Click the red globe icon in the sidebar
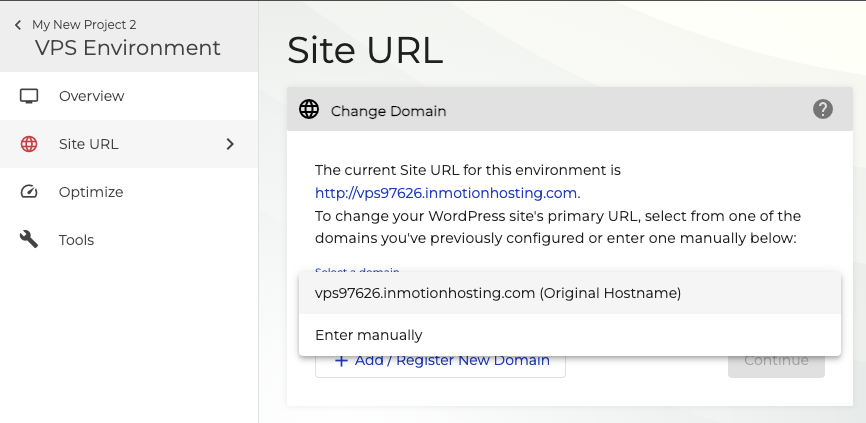Image resolution: width=866 pixels, height=423 pixels. [x=29, y=144]
